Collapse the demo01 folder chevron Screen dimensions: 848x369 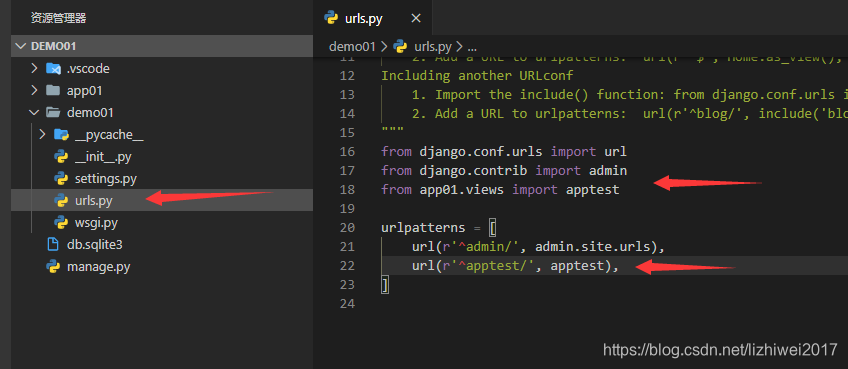[34, 113]
